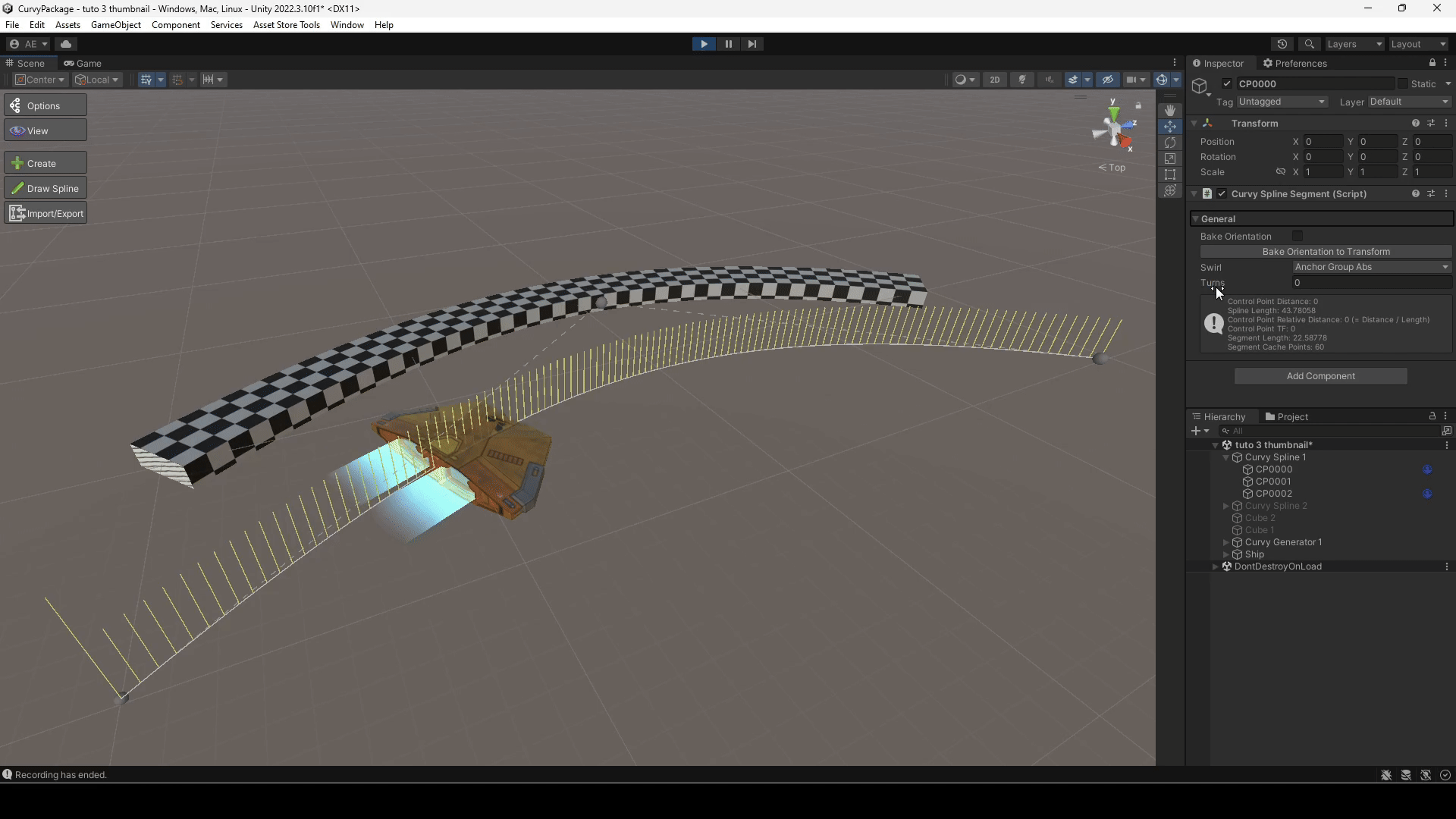Click the search icon in the main toolbar
Screen dimensions: 1456x819
click(x=1310, y=43)
